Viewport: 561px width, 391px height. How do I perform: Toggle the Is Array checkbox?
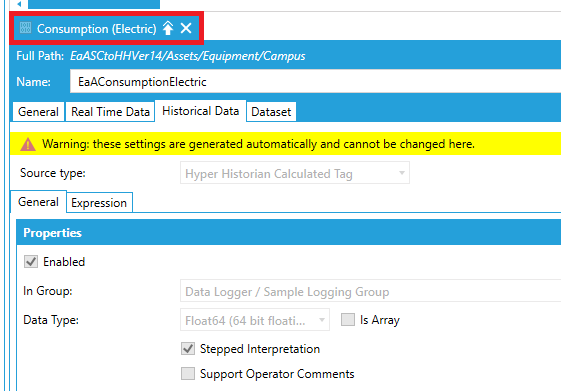(x=348, y=319)
